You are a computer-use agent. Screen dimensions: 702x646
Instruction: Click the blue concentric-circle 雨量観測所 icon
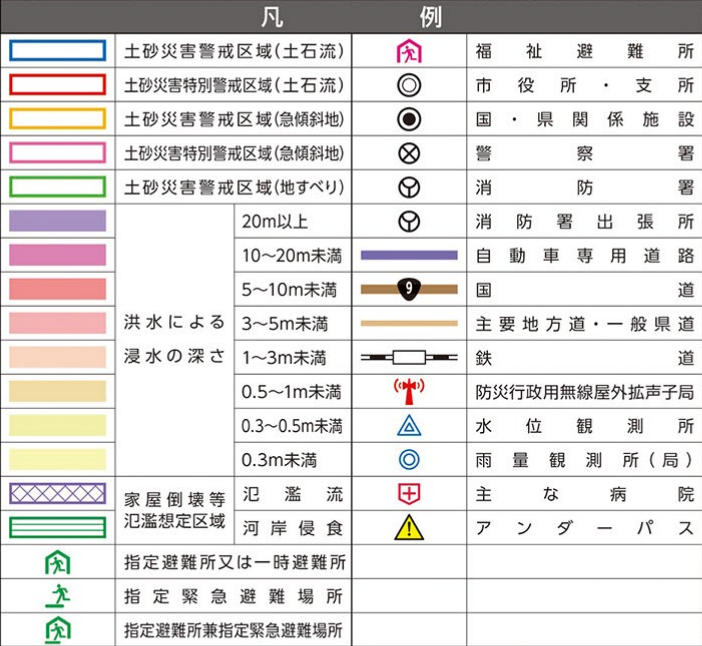pos(408,460)
